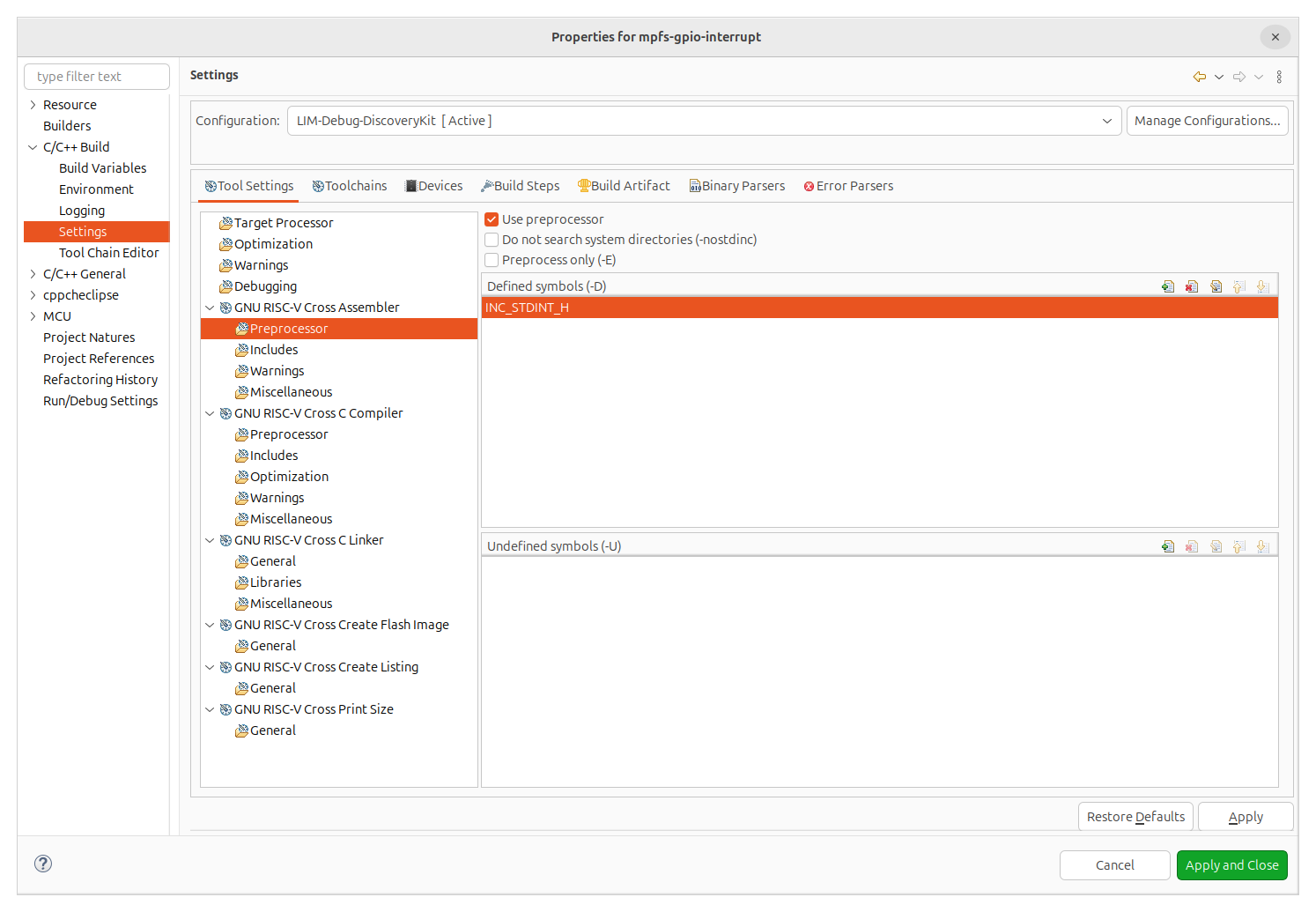
Task: Uncheck the Use preprocessor option
Action: (491, 219)
